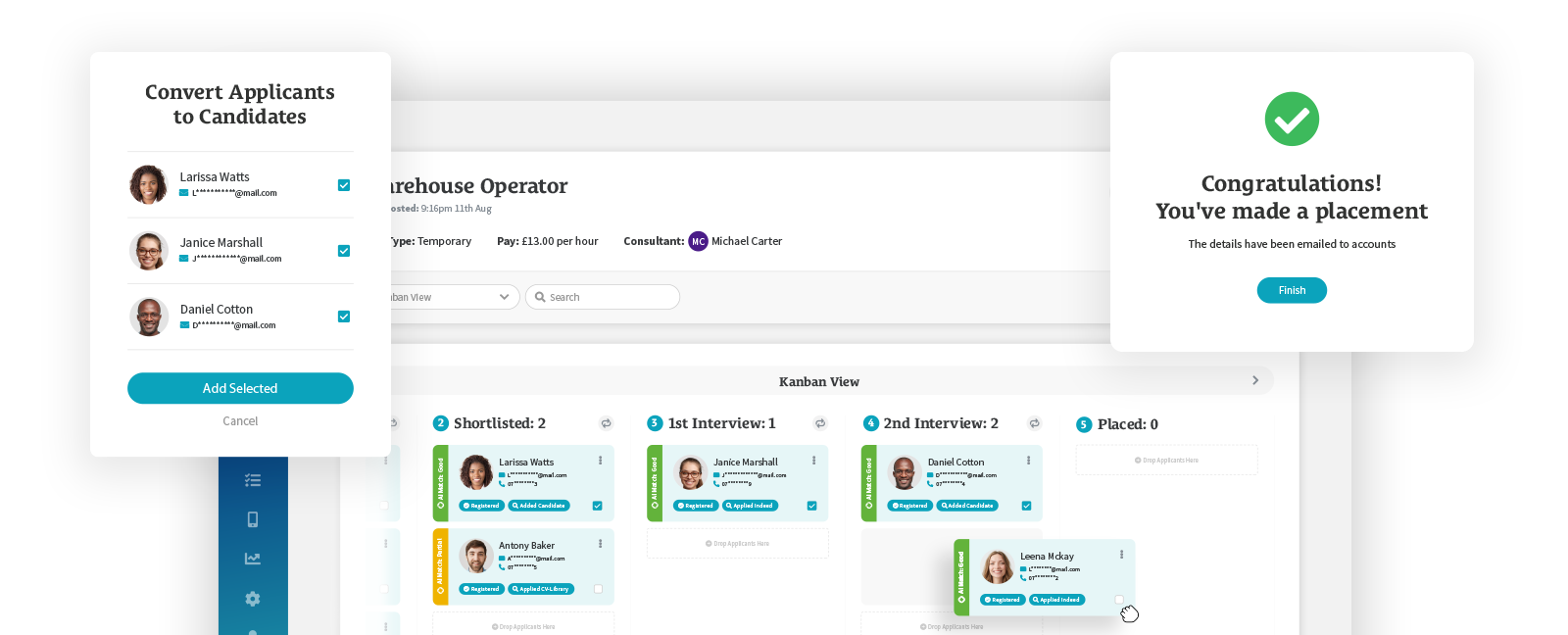Viewport: 1568px width, 635px height.
Task: Open the three-dot menu on Janice Marshall card
Action: click(813, 460)
